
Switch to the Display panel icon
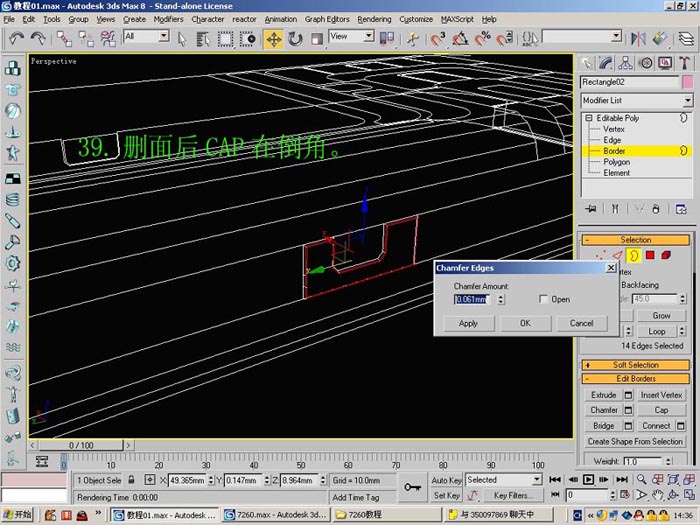point(665,63)
